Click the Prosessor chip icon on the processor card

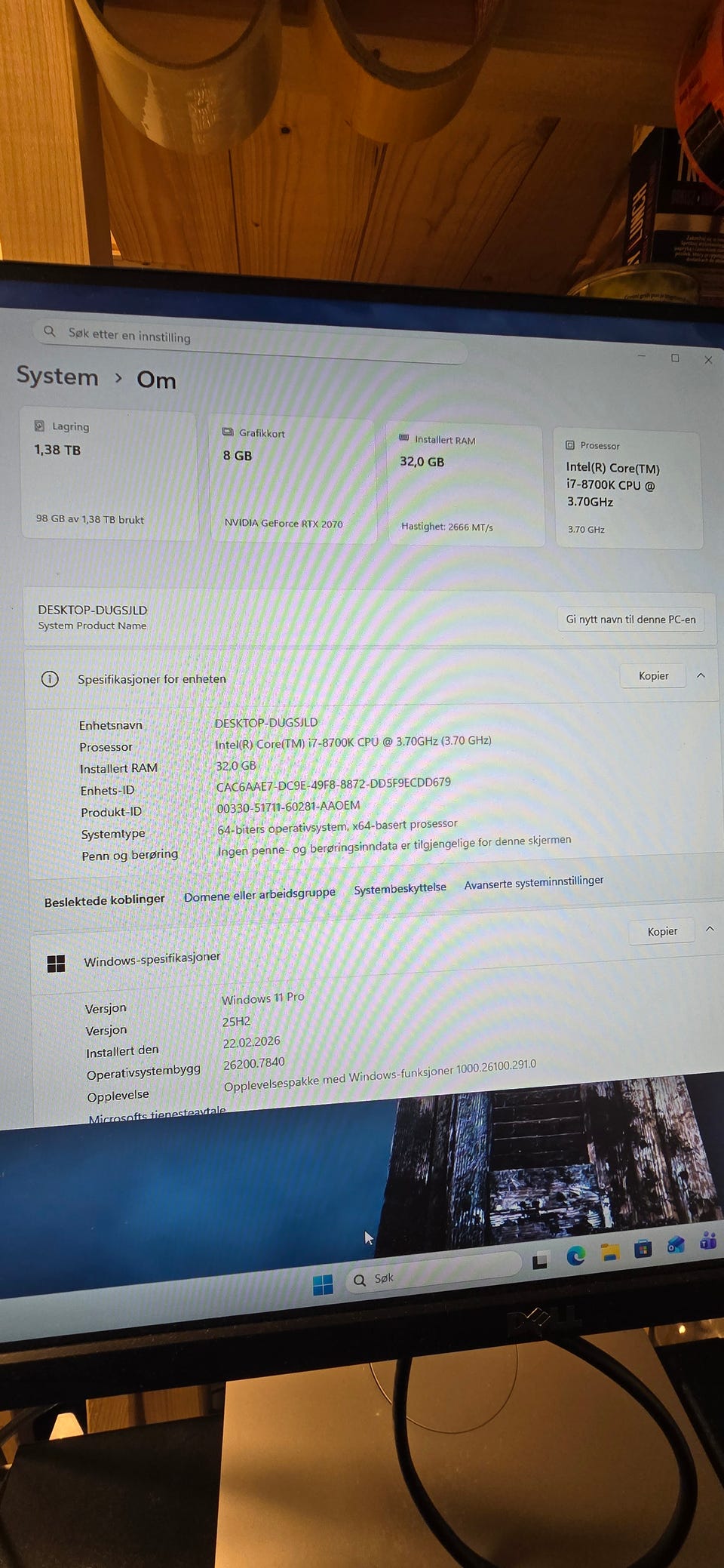tap(570, 445)
